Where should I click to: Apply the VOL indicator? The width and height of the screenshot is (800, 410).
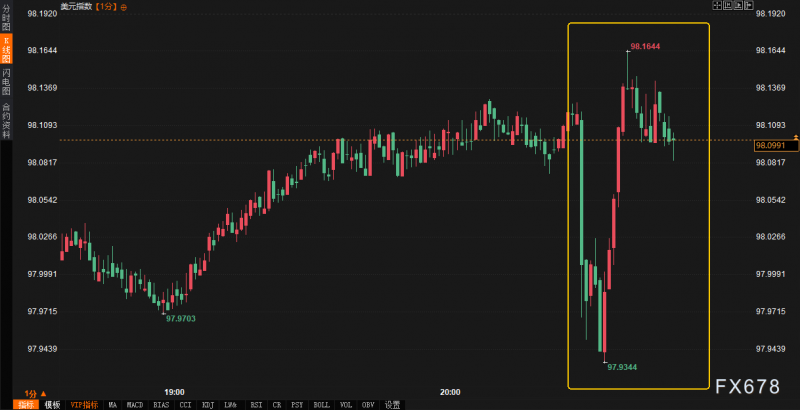point(346,405)
